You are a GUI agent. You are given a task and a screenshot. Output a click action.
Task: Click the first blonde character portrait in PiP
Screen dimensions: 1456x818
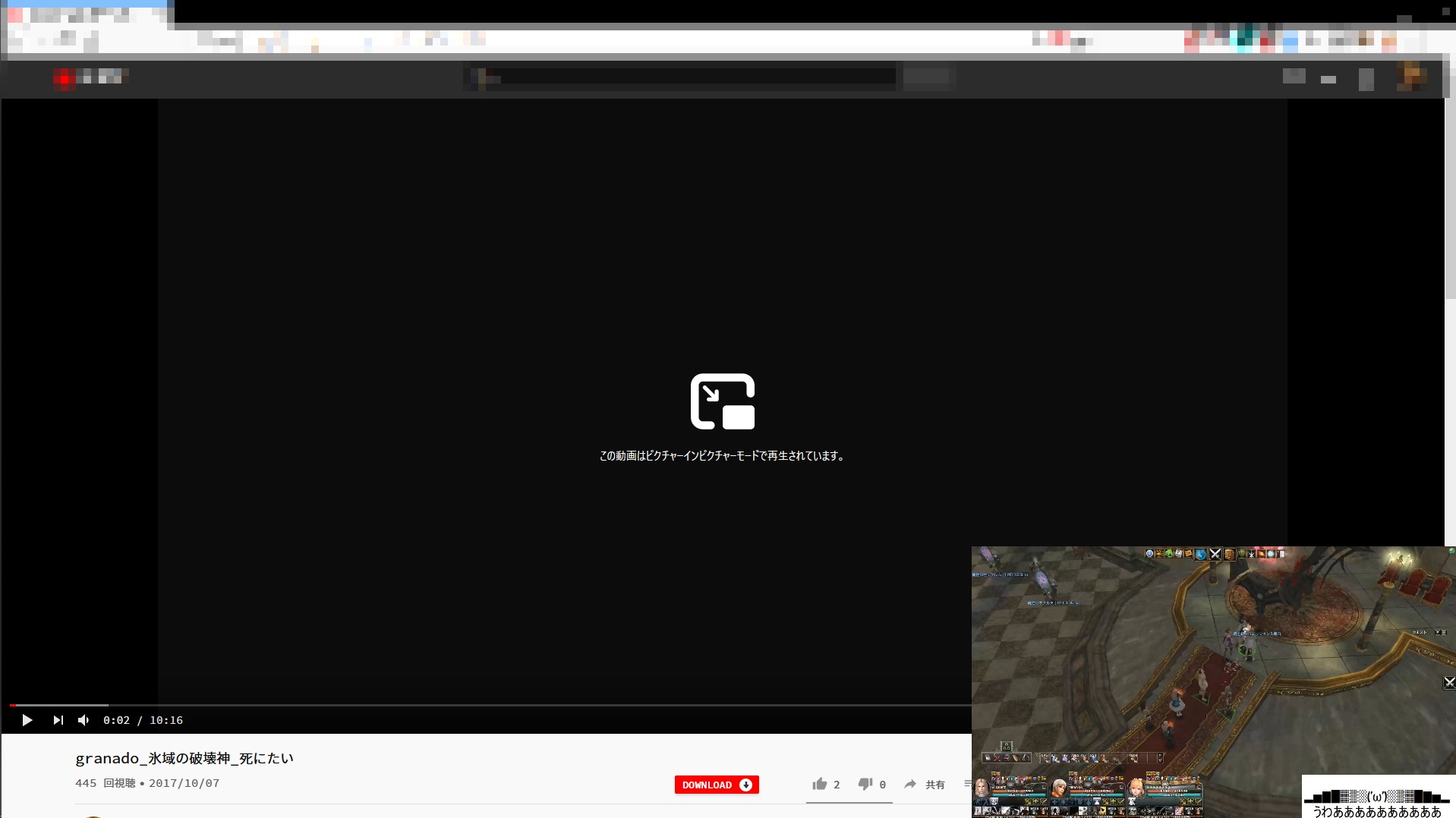(982, 788)
